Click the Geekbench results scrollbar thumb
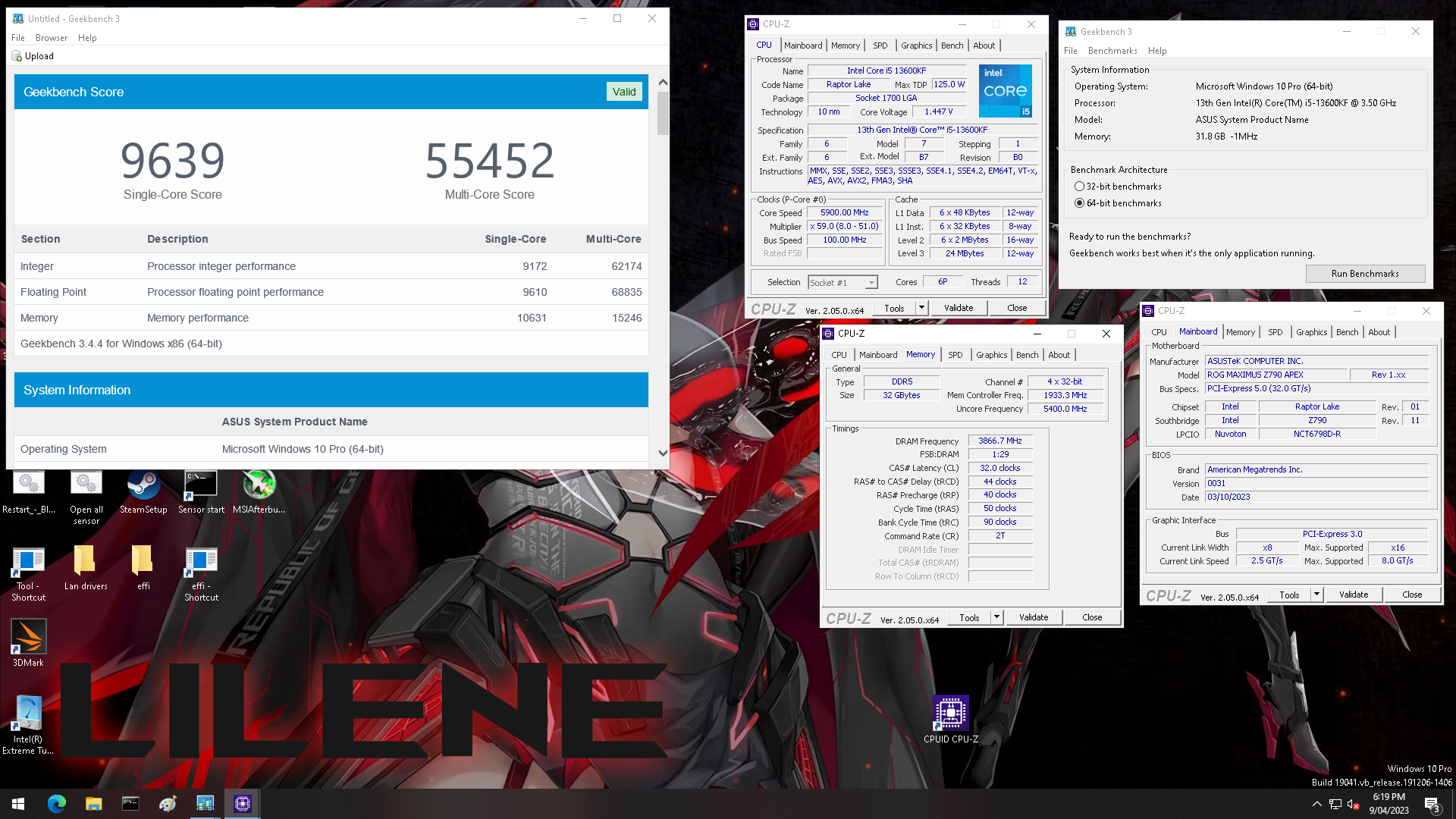Viewport: 1456px width, 819px height. point(663,114)
